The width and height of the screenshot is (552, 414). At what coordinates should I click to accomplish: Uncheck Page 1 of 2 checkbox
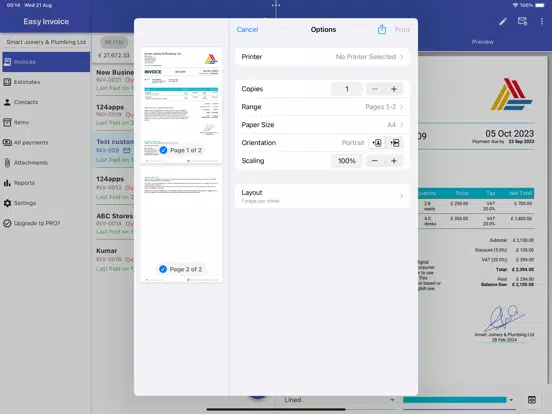point(163,150)
